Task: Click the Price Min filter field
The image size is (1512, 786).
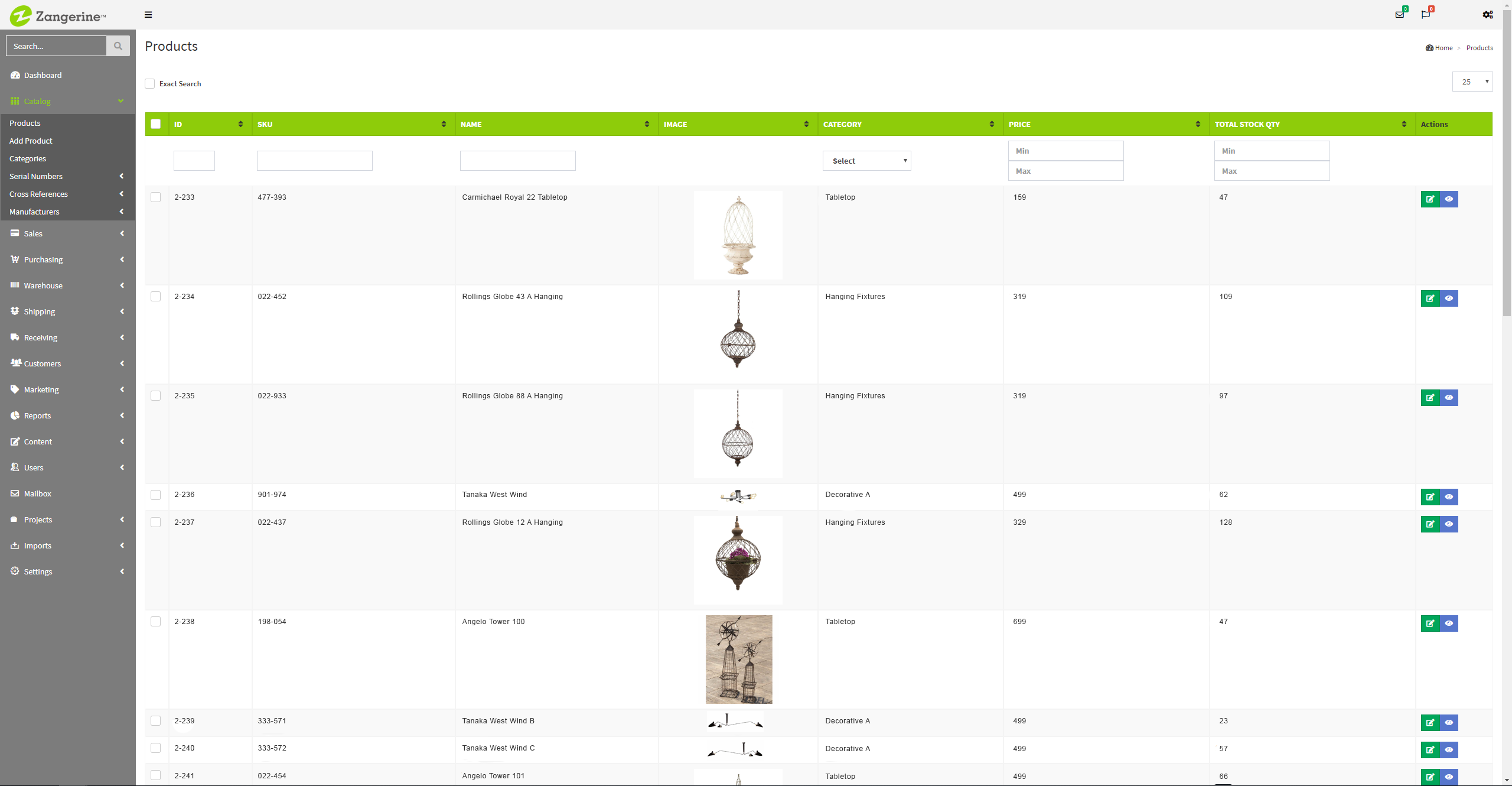Action: 1065,151
